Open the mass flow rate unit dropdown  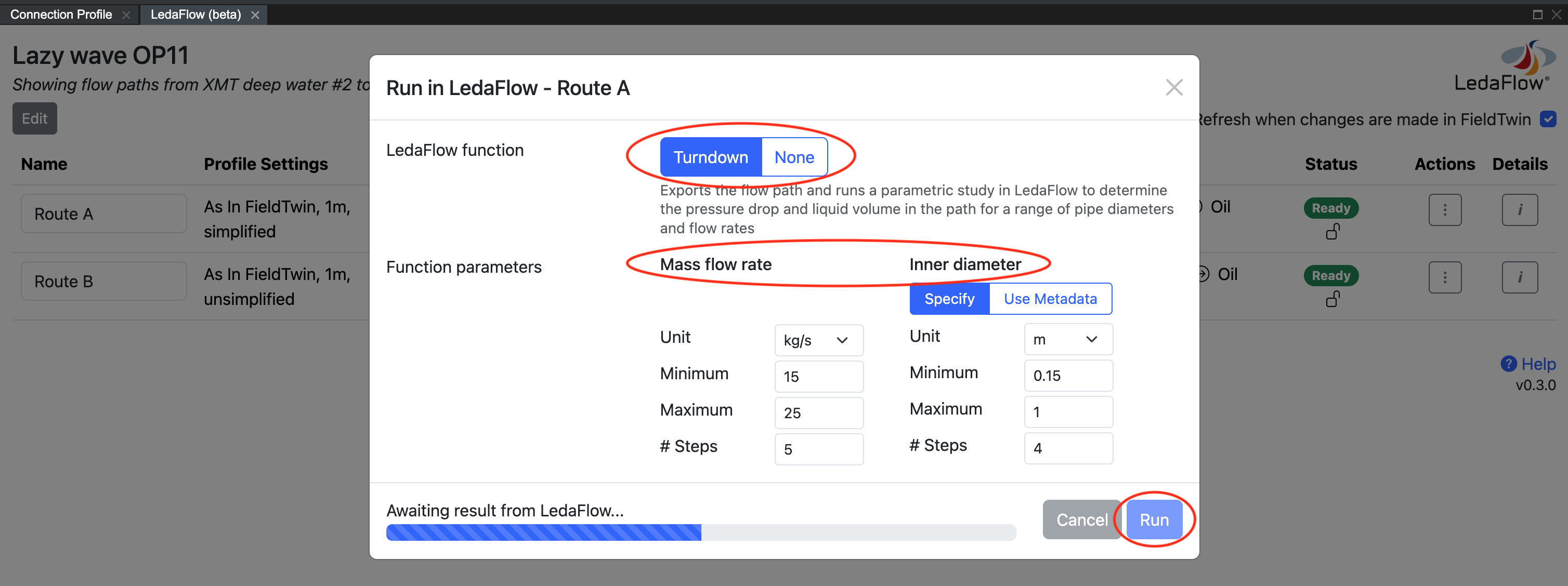pyautogui.click(x=819, y=340)
